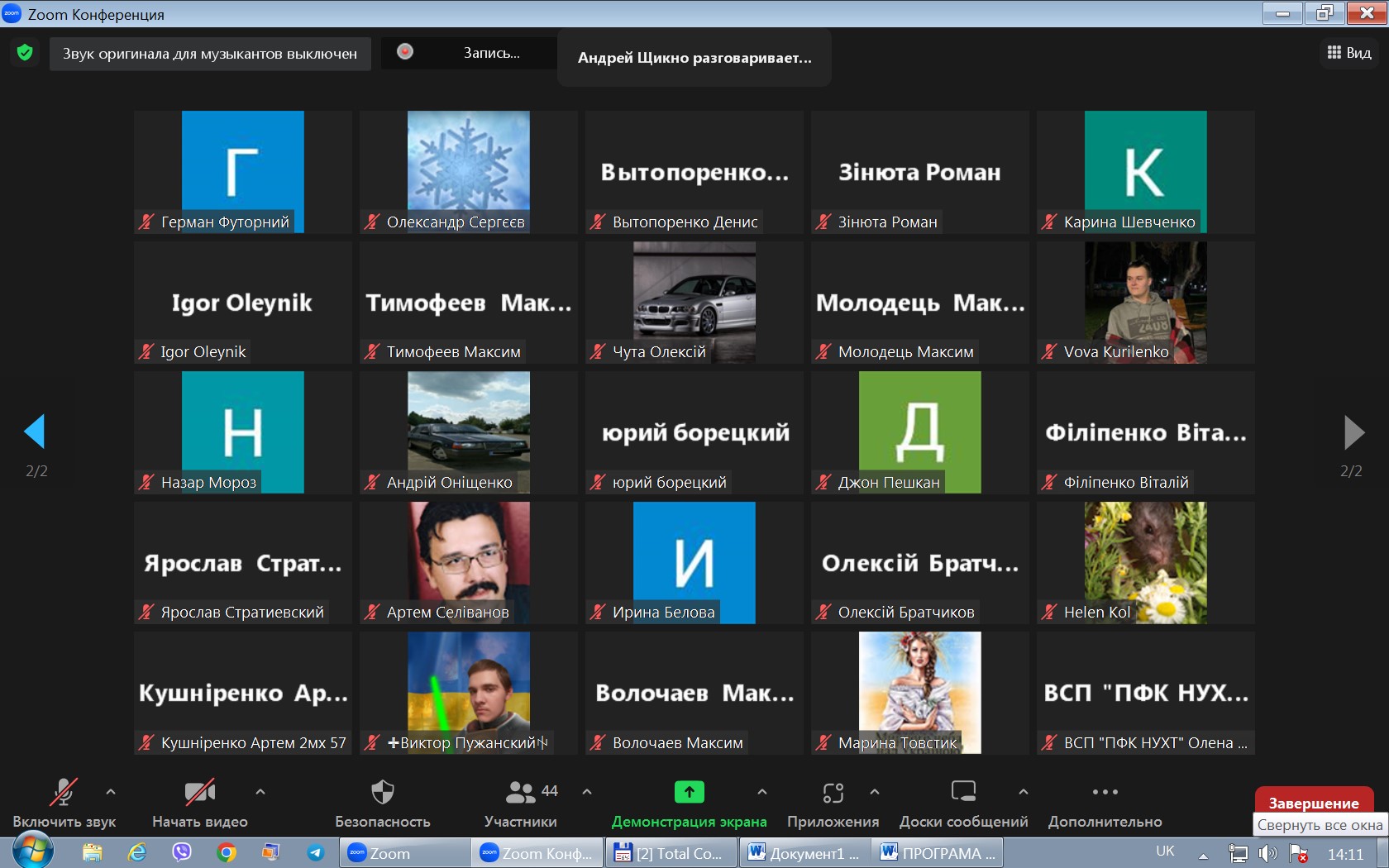Click the taskbar clock 14:11
The width and height of the screenshot is (1389, 868).
tap(1345, 854)
